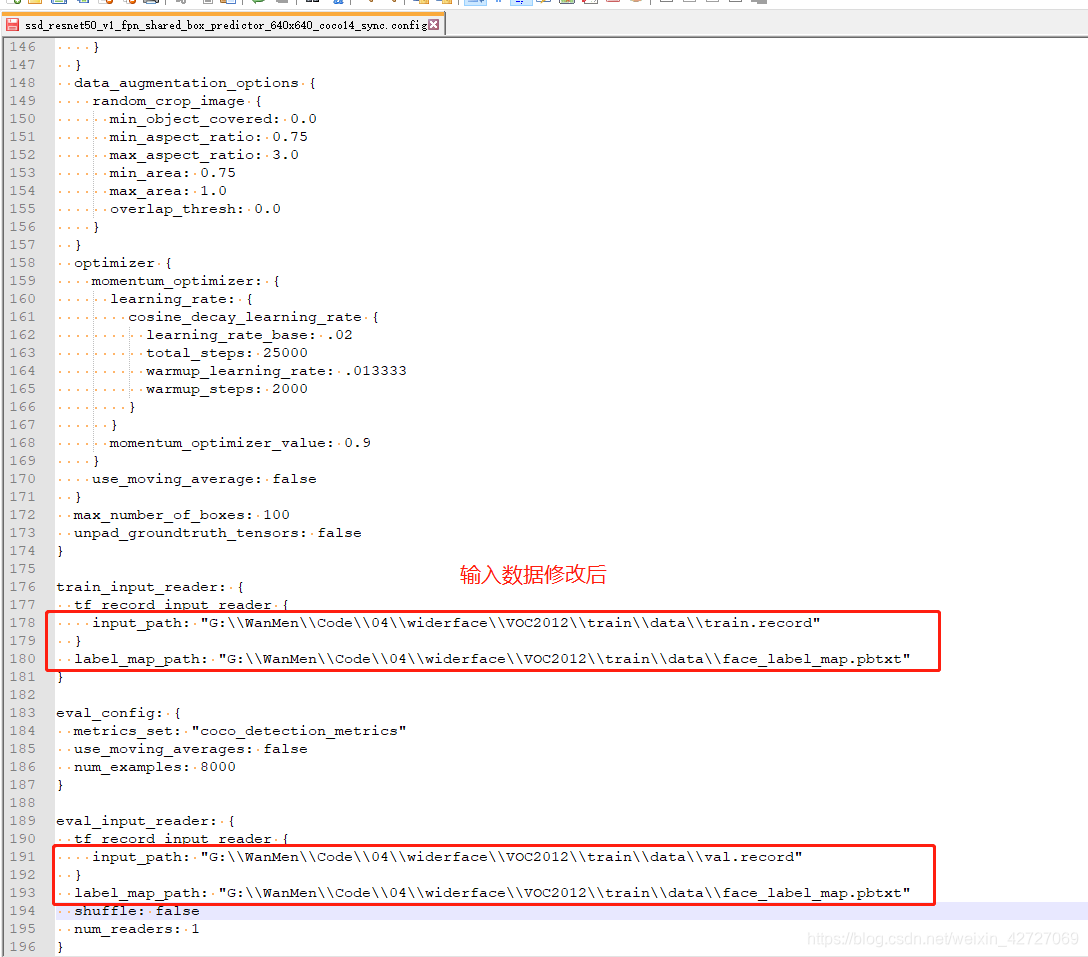The image size is (1088, 957).
Task: Click line number 188 in the margin
Action: [x=22, y=804]
